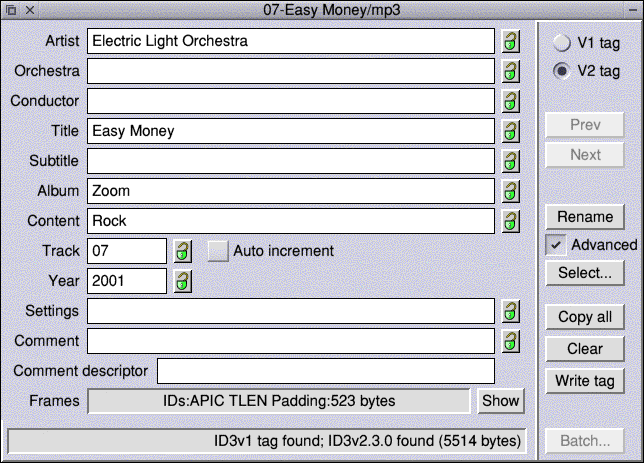The width and height of the screenshot is (644, 463).
Task: Toggle the padlock icon beside Artist field
Action: click(511, 41)
